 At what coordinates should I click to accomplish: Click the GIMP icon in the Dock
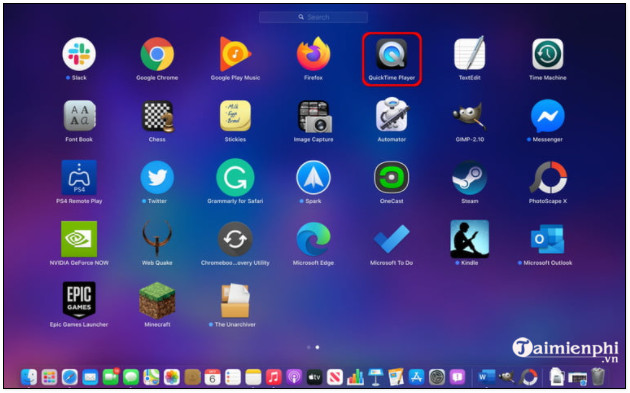click(x=507, y=377)
